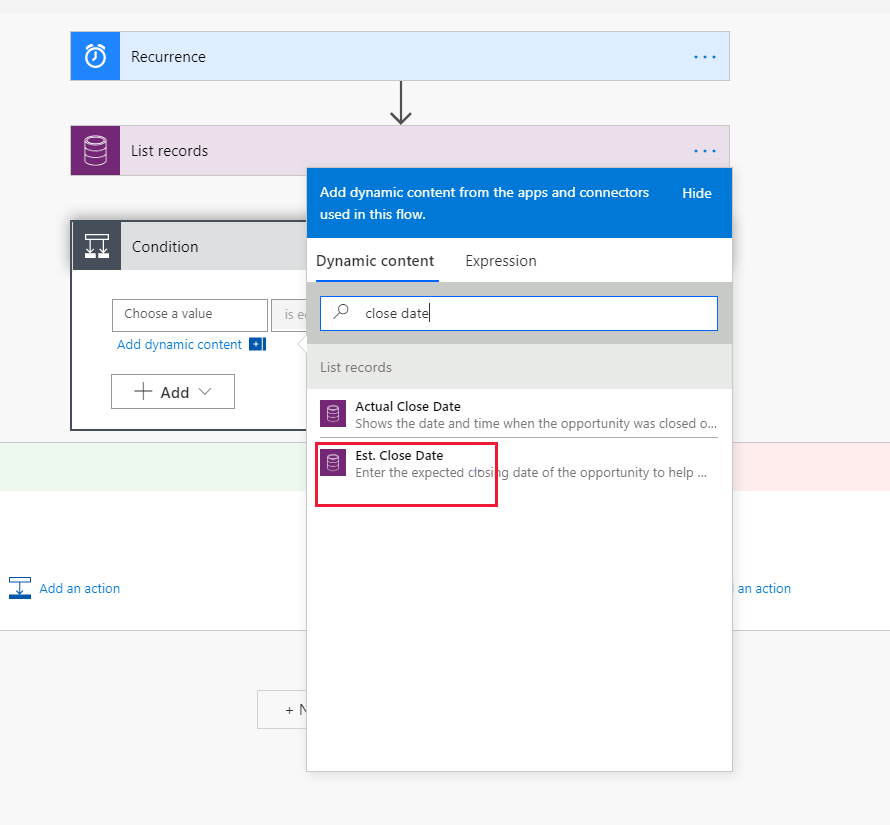Open the Recurrence step ellipsis menu

click(x=704, y=57)
